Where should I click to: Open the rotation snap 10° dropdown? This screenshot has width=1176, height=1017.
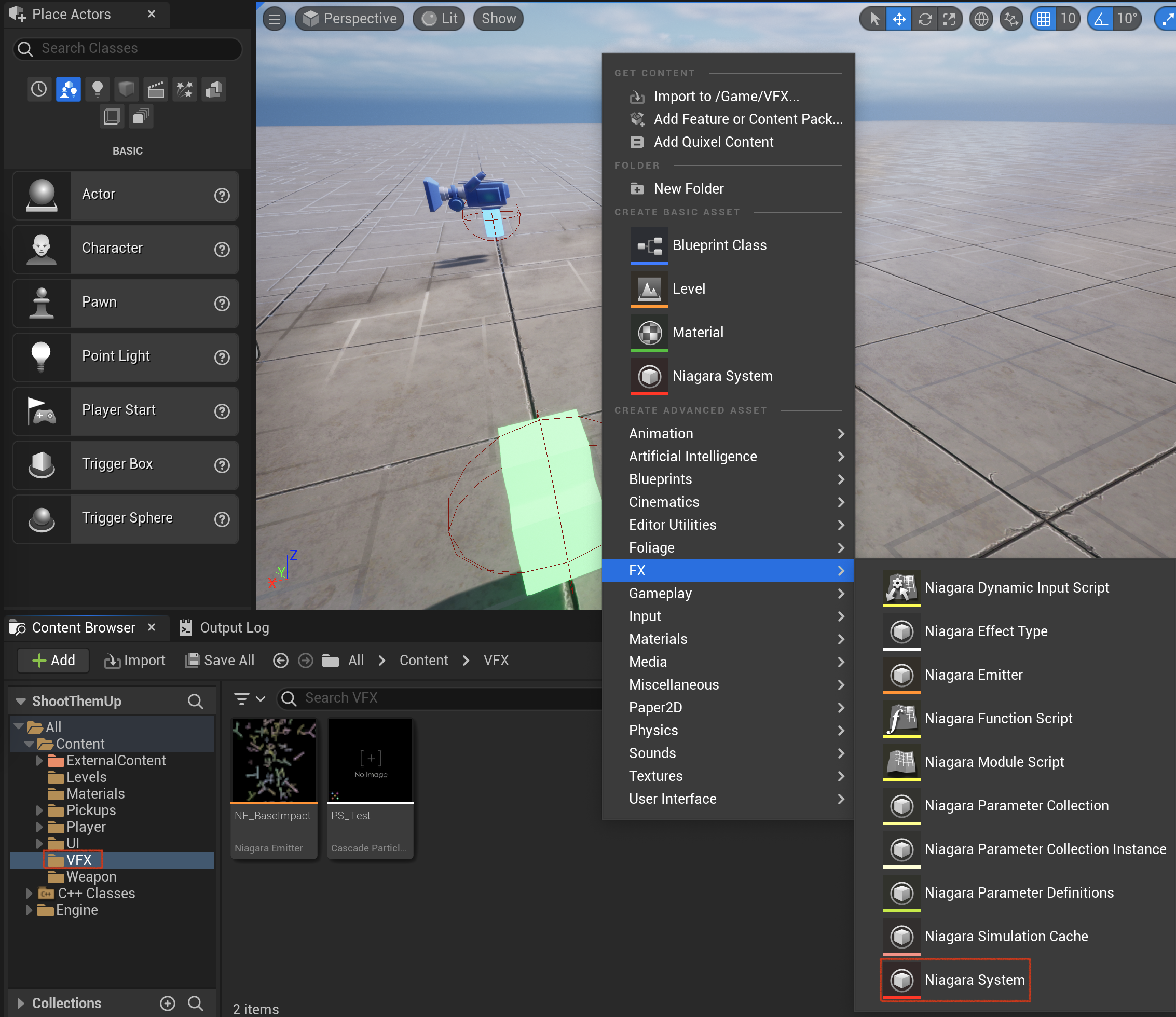tap(1127, 19)
